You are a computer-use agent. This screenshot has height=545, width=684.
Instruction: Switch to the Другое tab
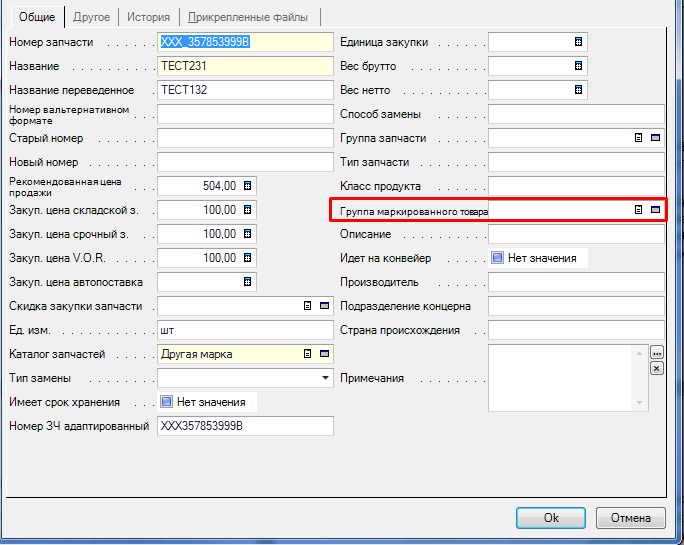point(92,17)
